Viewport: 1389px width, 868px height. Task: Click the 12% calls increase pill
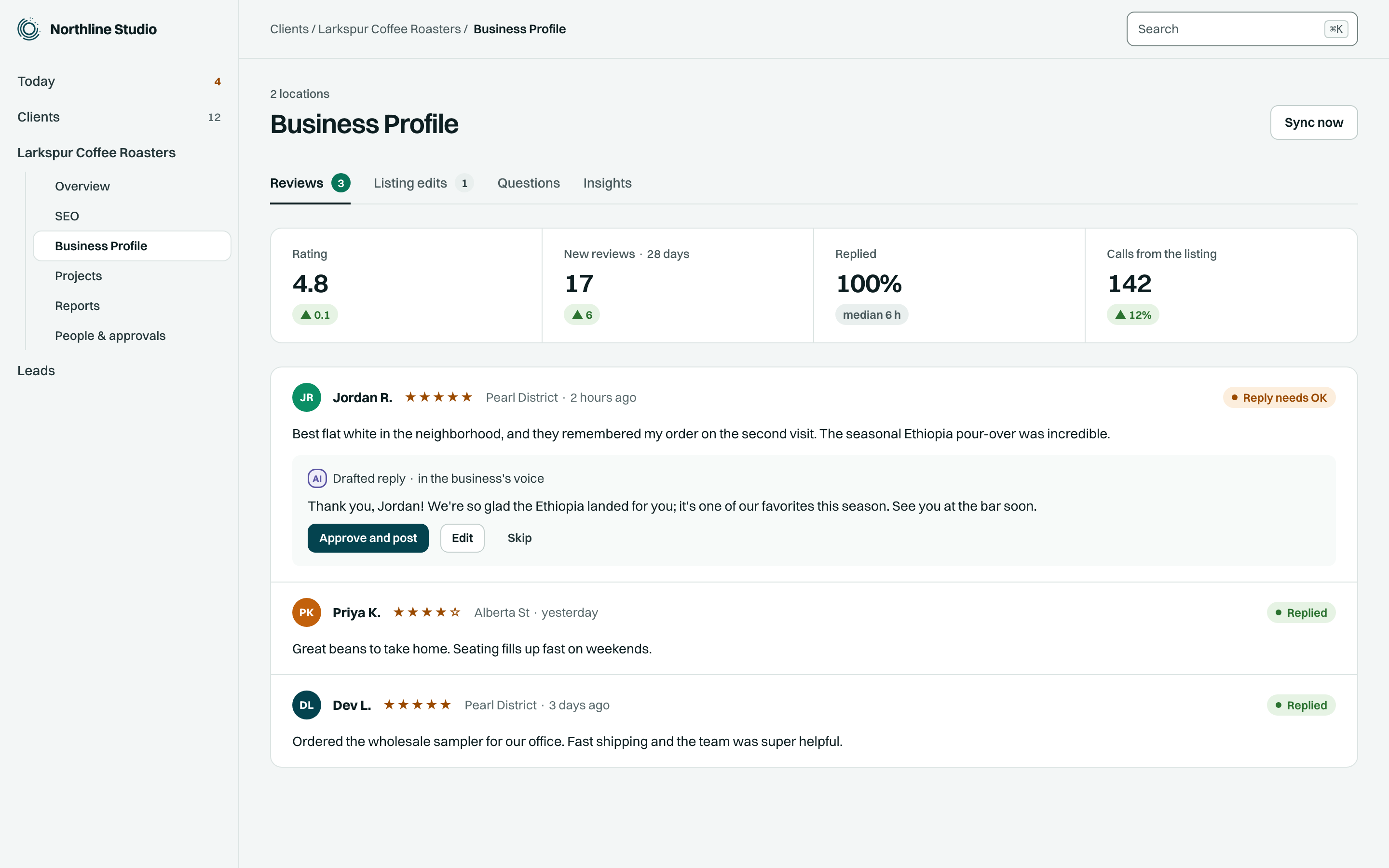[1133, 314]
